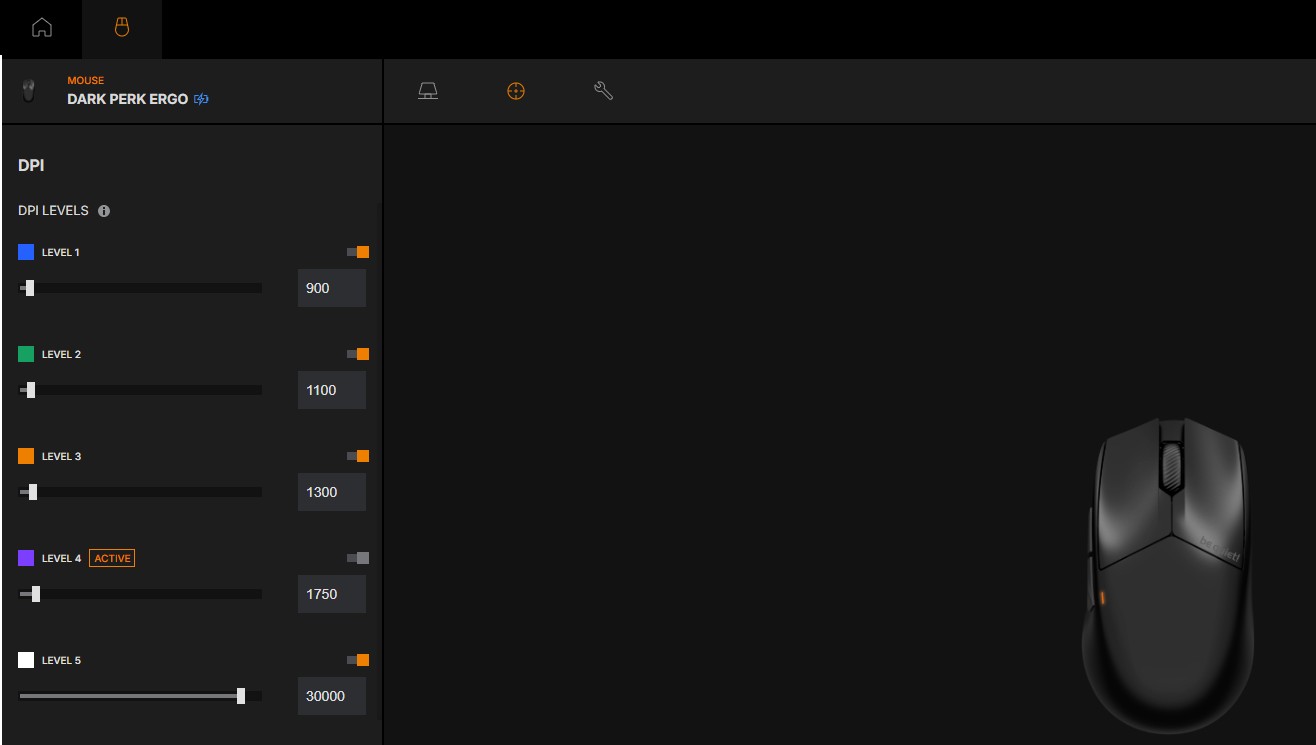Disable DPI Level 1 toggle
The image size is (1316, 745).
pos(358,252)
